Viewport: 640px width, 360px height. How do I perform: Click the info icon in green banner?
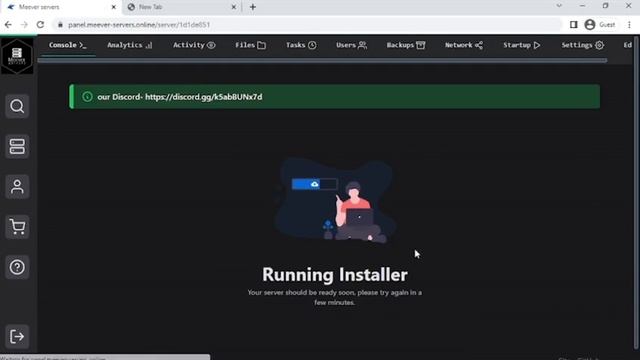[x=87, y=97]
